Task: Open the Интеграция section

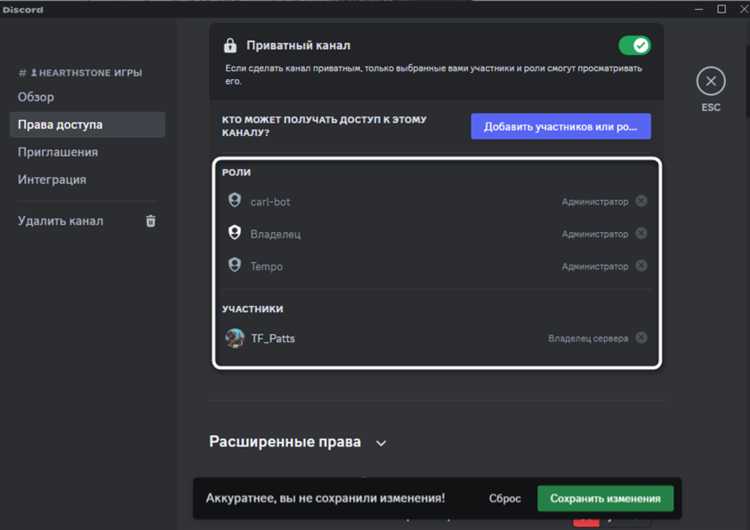Action: tap(52, 180)
